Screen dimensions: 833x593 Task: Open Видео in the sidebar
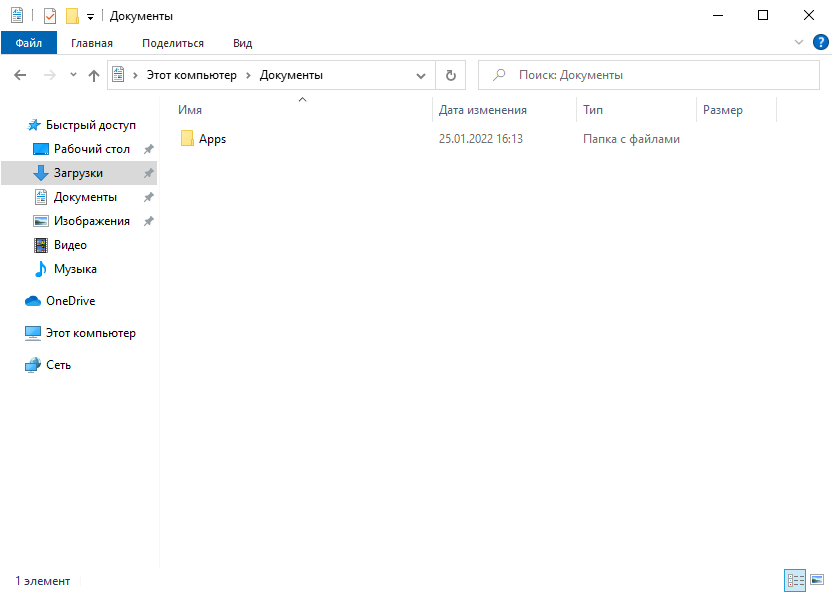[70, 245]
